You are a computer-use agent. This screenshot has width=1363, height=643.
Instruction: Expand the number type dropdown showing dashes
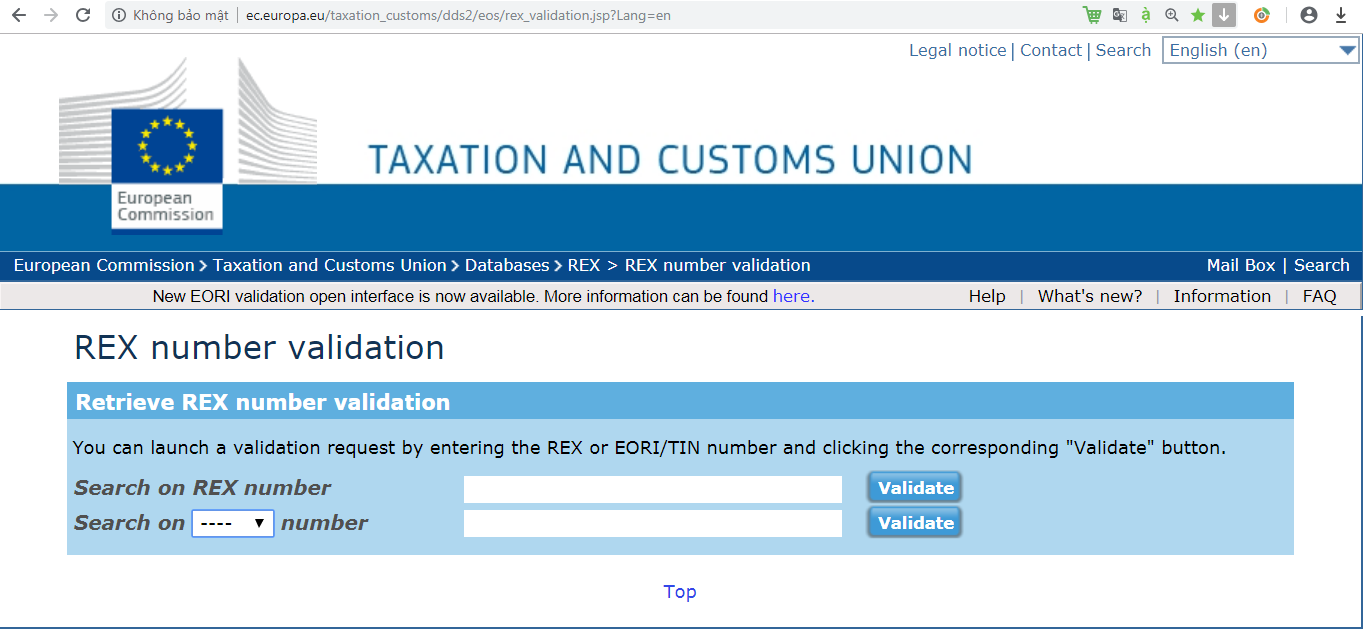click(x=232, y=523)
